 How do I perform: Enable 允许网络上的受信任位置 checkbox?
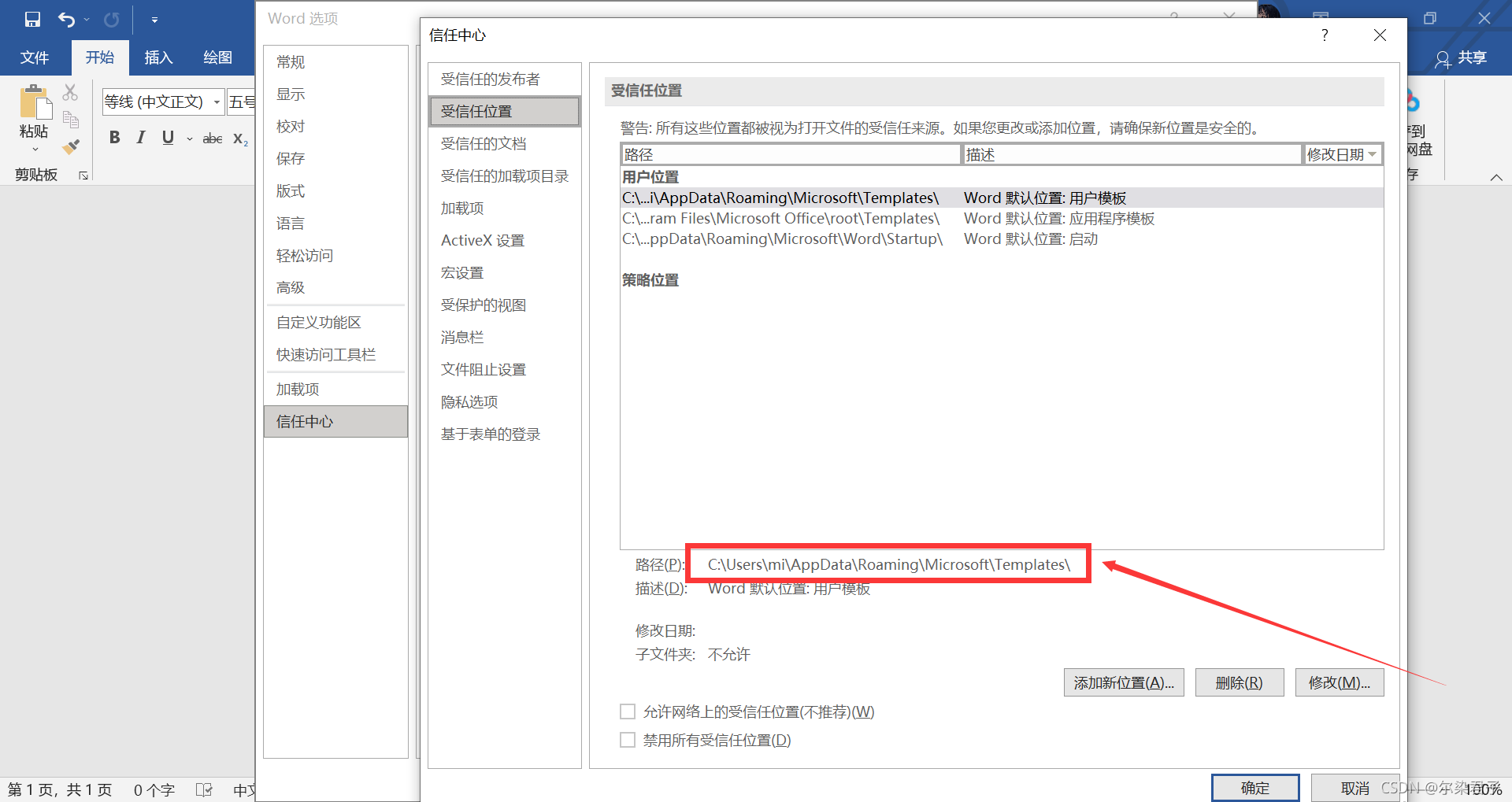click(628, 711)
